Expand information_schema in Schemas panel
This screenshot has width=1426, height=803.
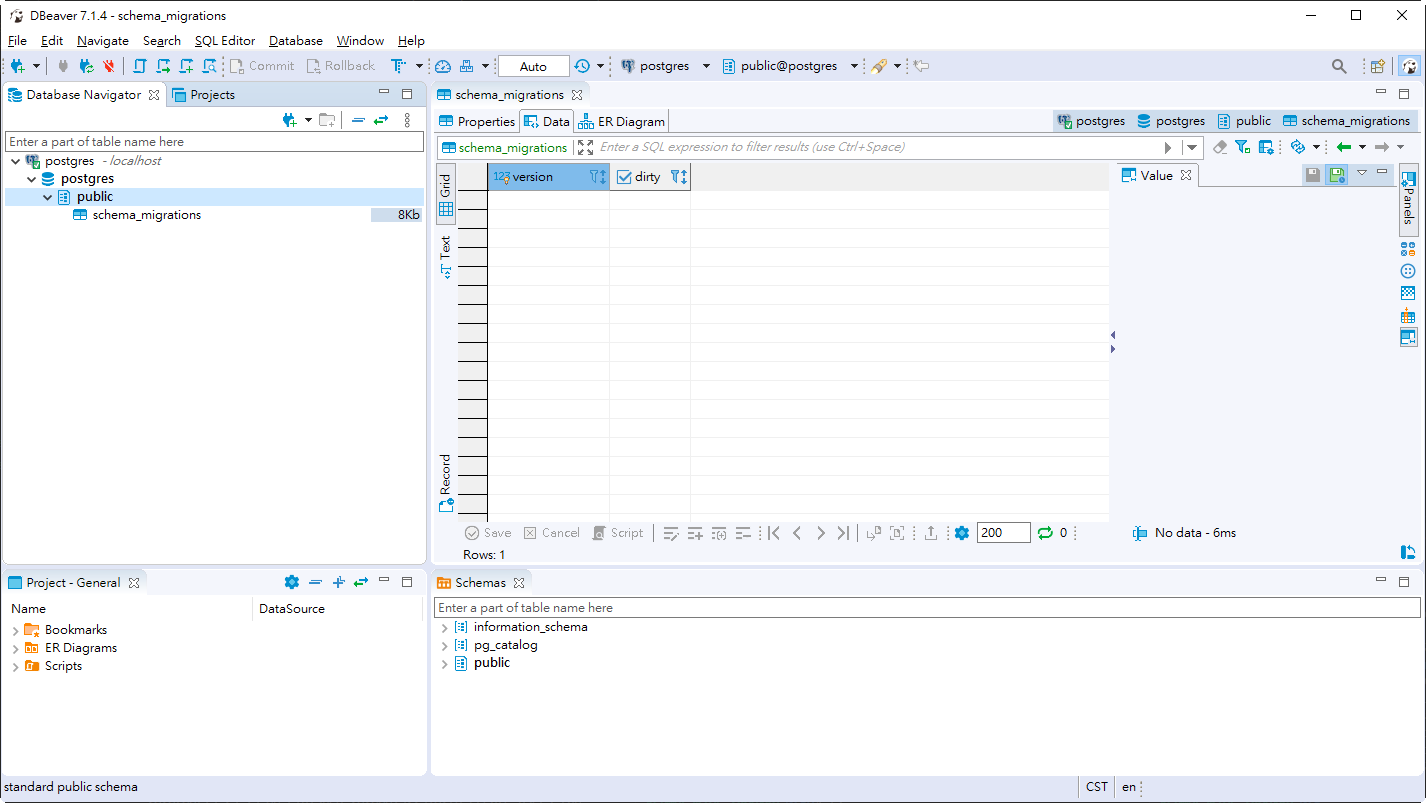(444, 628)
